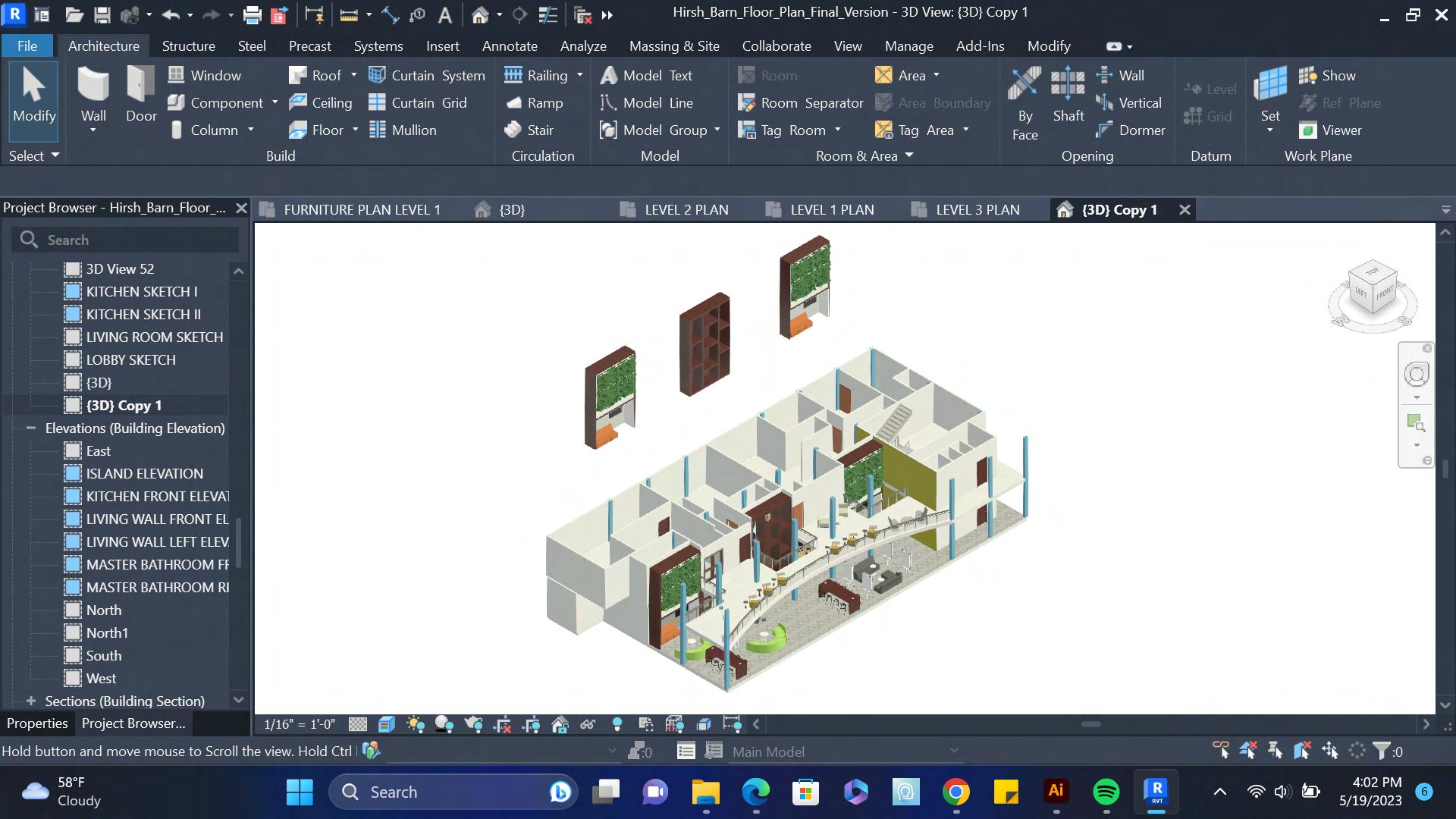
Task: Click the Project Browser search field
Action: point(136,240)
